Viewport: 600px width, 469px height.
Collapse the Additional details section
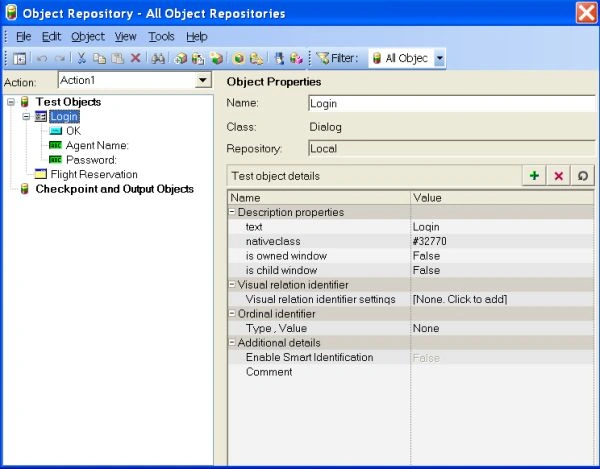(232, 342)
